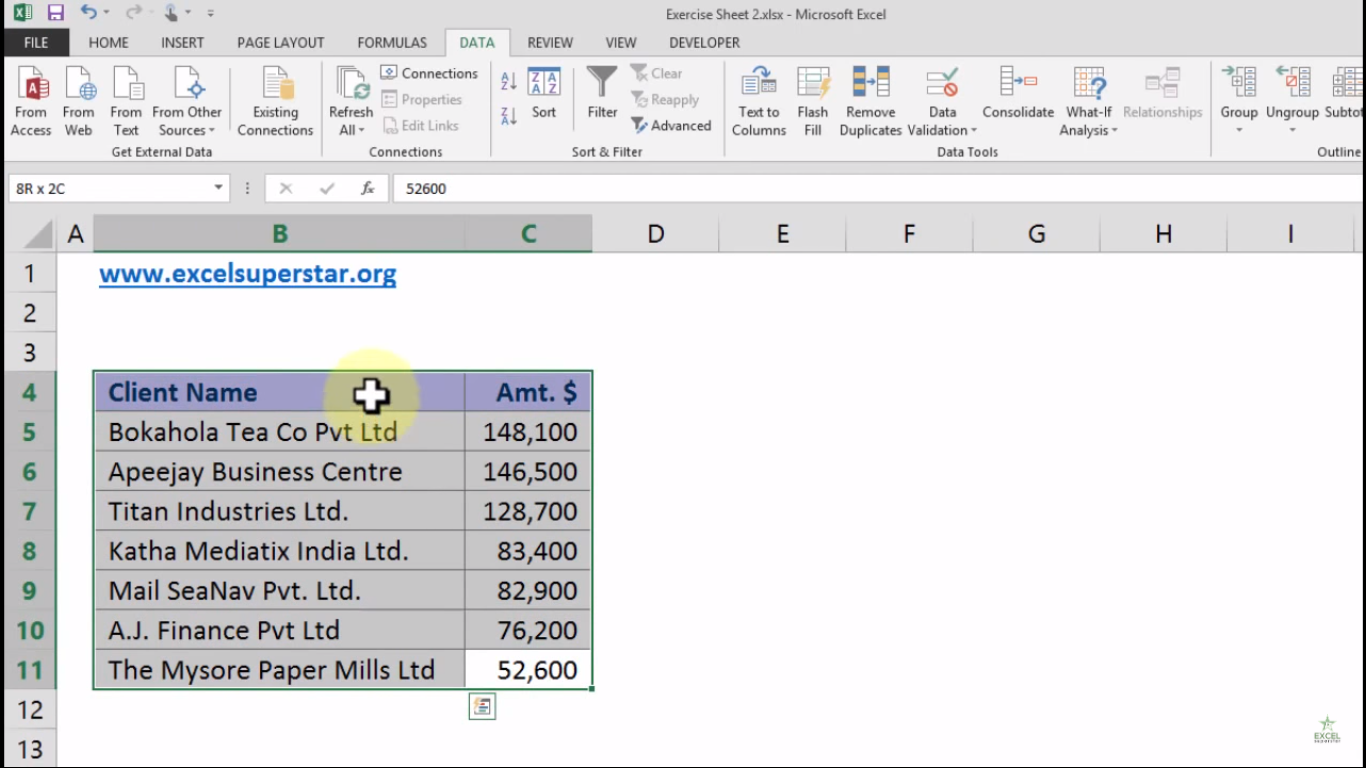Click the Undo arrow icon
Screen dimensions: 1366x768
[89, 13]
